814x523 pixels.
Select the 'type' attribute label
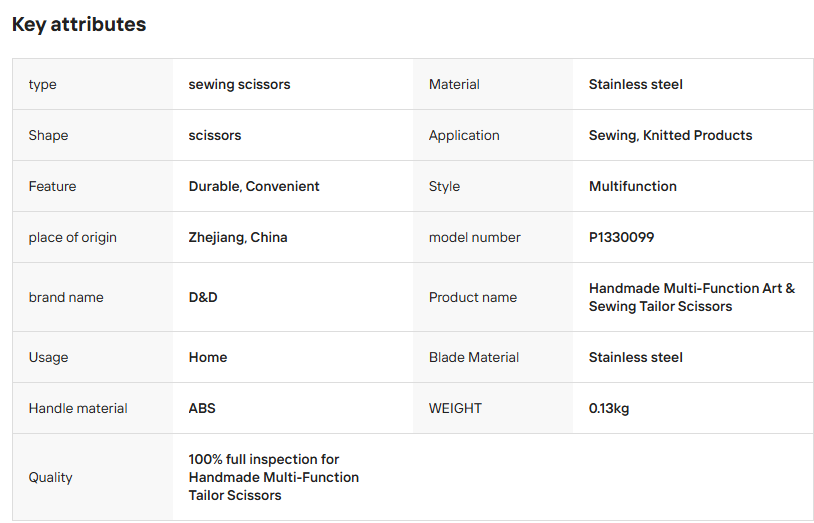[x=43, y=84]
